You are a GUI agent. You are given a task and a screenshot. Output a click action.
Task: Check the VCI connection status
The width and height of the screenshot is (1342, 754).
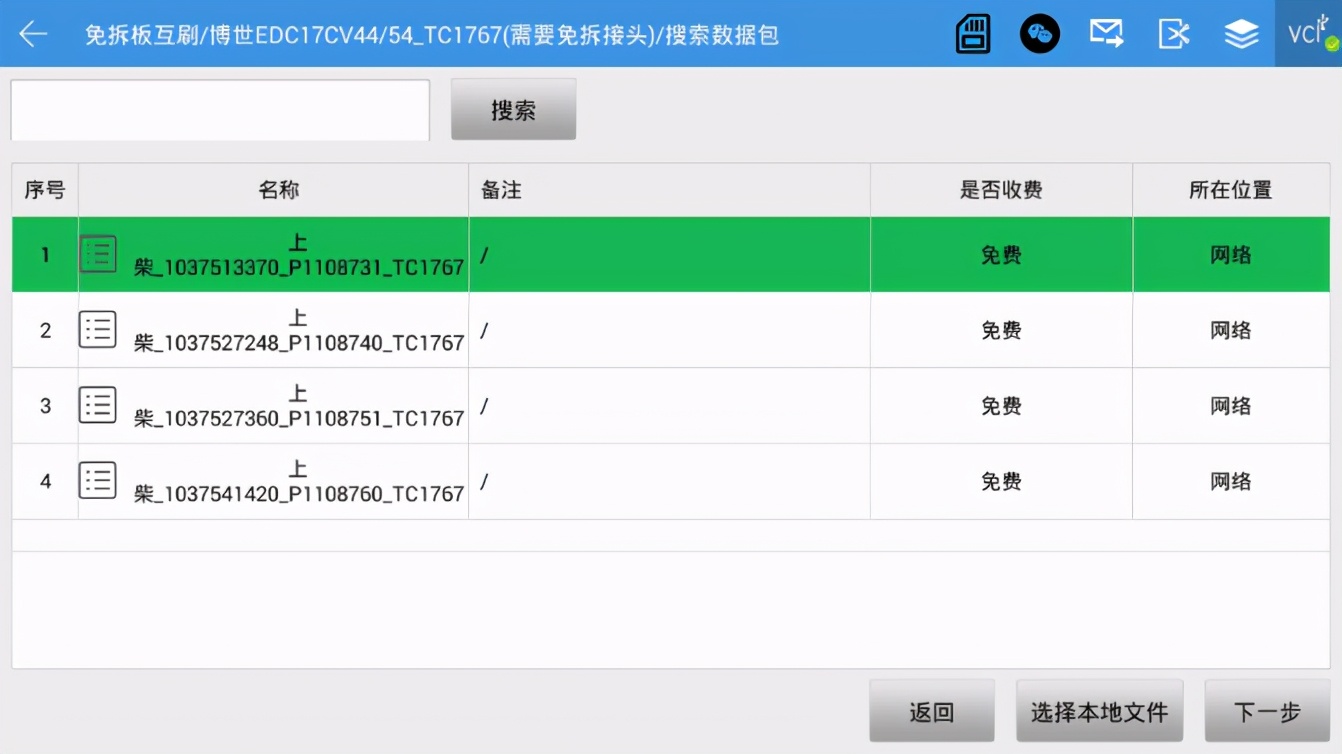[1310, 34]
